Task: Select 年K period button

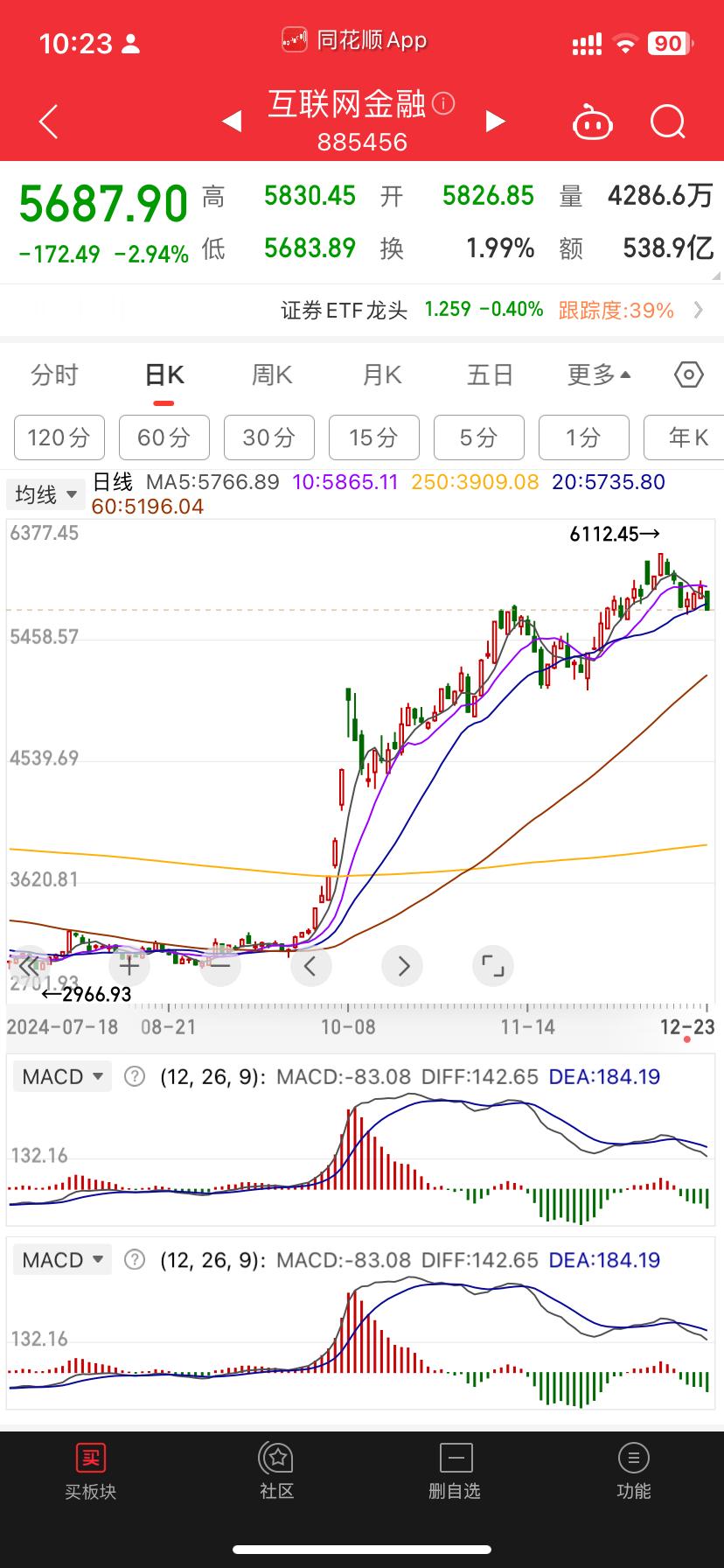Action: (x=684, y=437)
